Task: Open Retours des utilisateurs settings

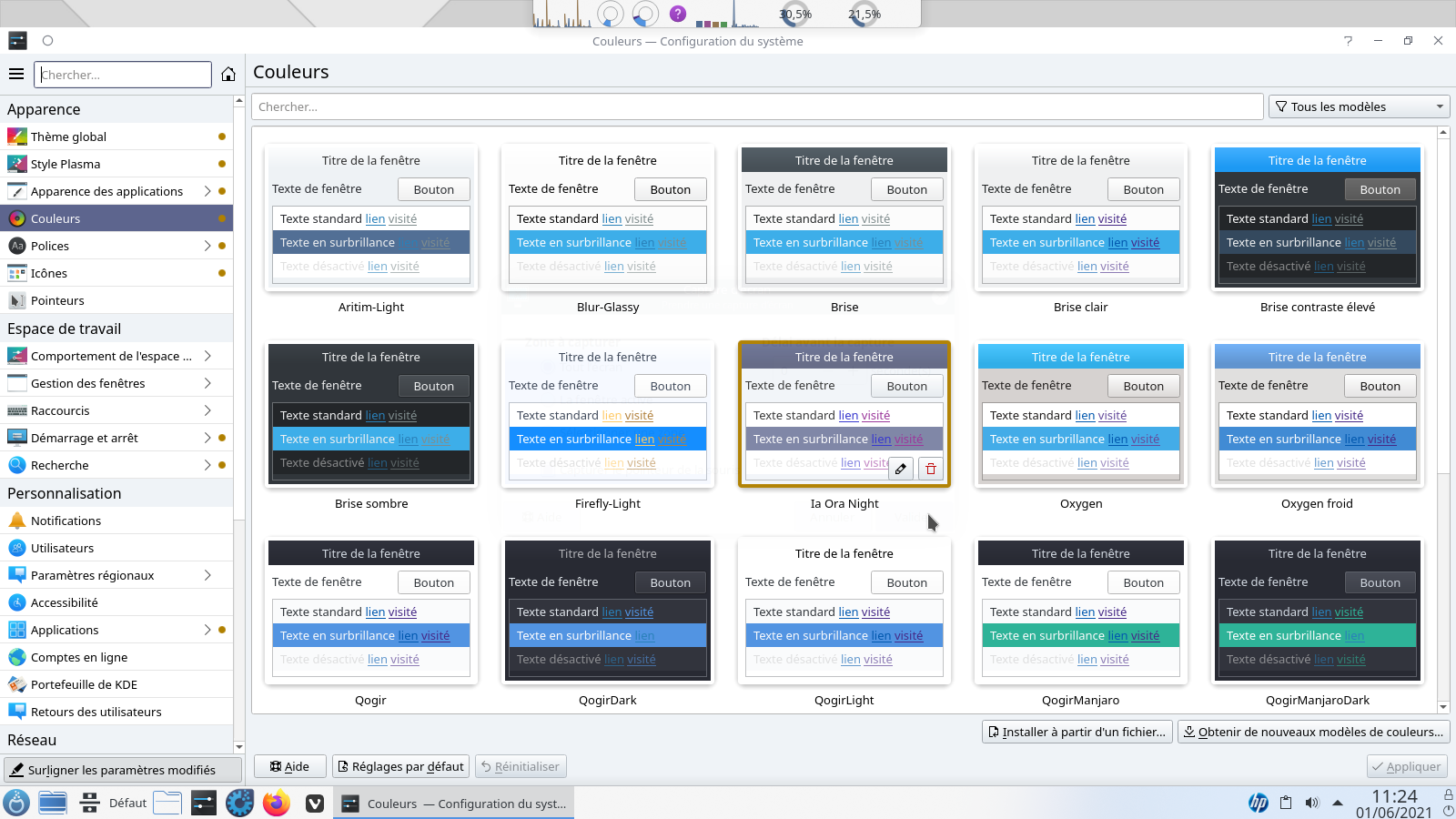Action: 116,712
